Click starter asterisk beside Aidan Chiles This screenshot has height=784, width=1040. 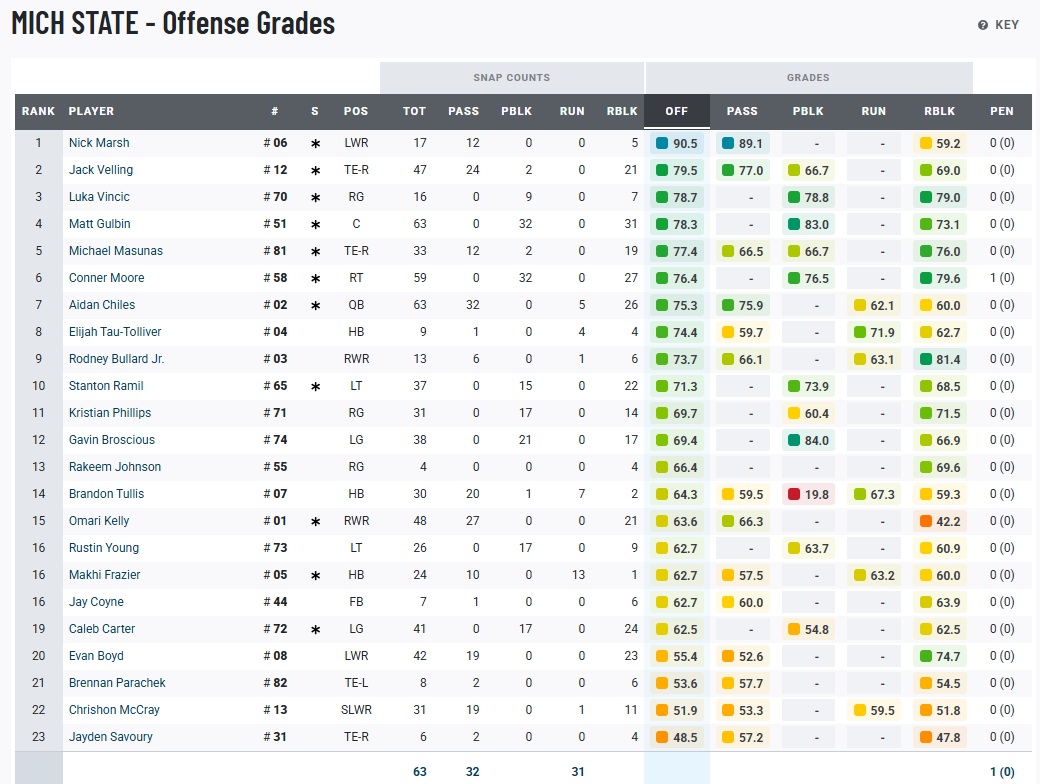tap(315, 306)
